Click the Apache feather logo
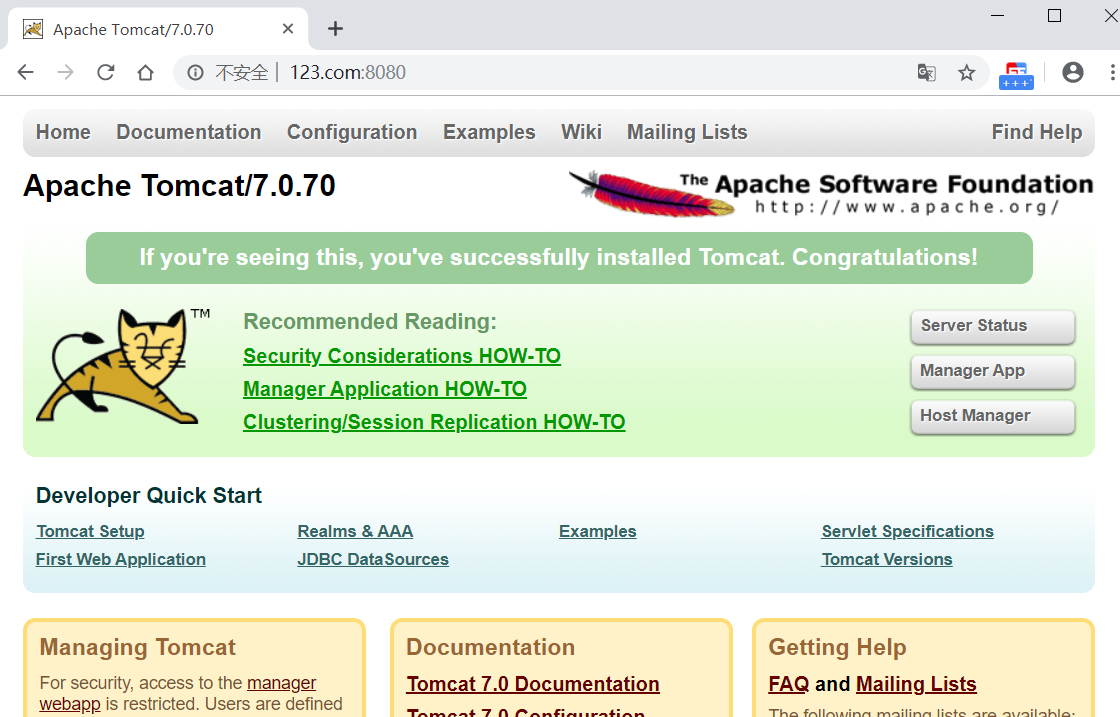The width and height of the screenshot is (1120, 717). (652, 193)
